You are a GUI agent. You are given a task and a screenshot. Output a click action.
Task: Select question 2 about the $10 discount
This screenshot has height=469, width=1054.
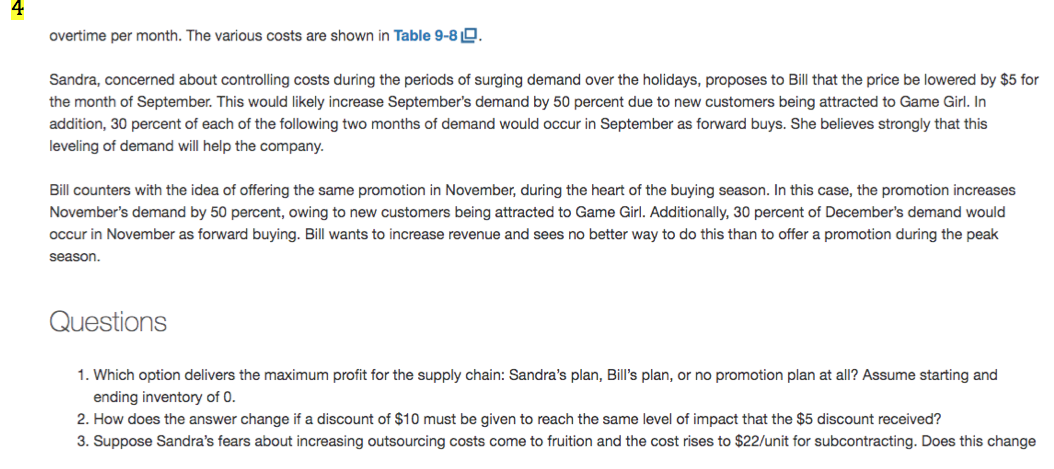pyautogui.click(x=520, y=419)
